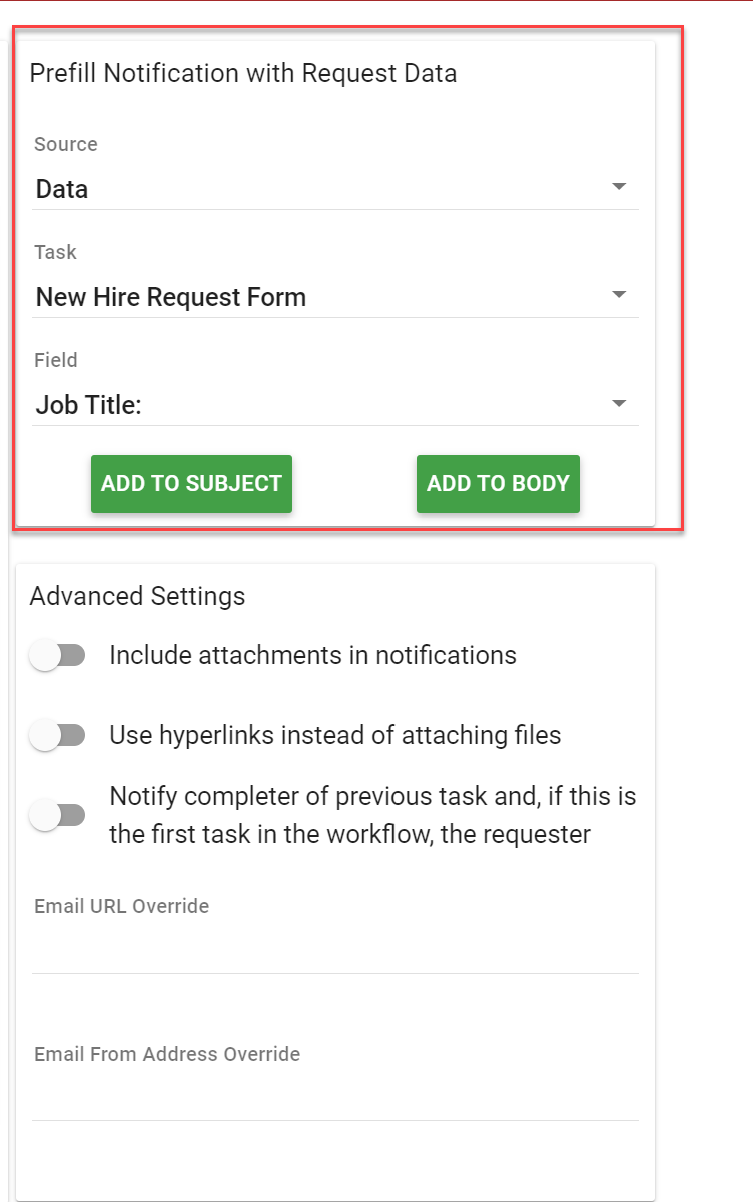Click the 'Include attachments in notifications' label text
This screenshot has height=1202, width=753.
(312, 656)
